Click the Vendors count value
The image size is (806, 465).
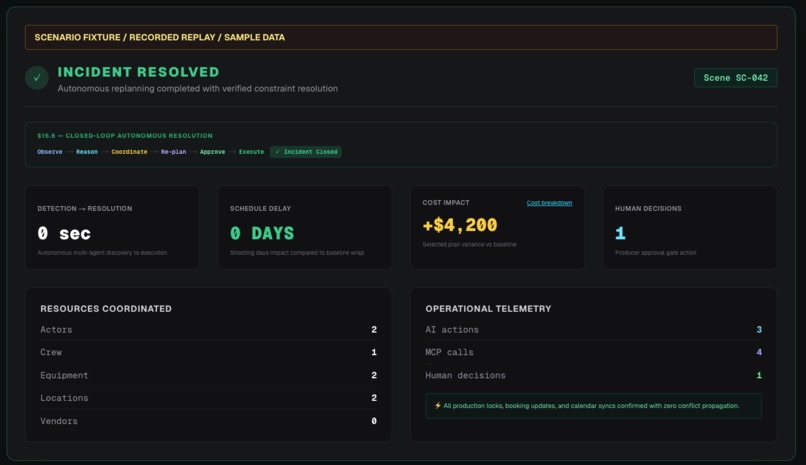coord(374,421)
